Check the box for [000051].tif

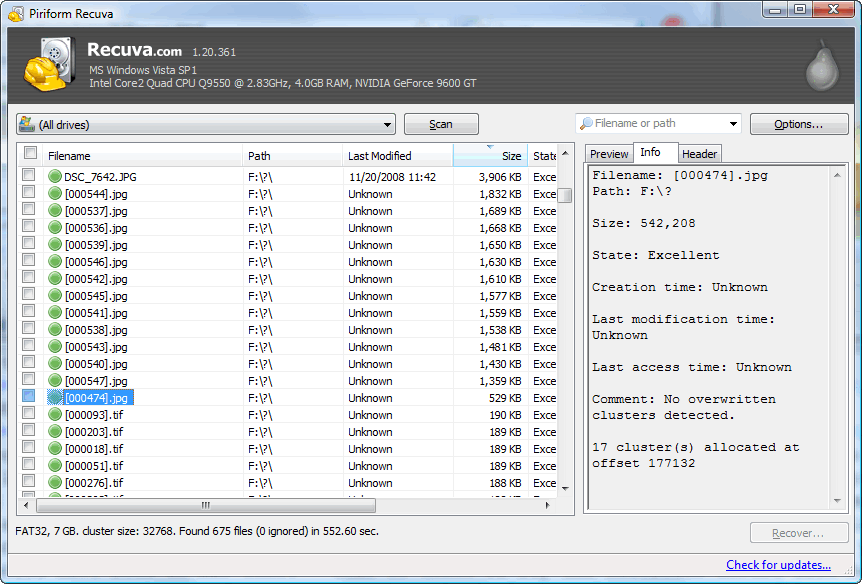coord(29,464)
